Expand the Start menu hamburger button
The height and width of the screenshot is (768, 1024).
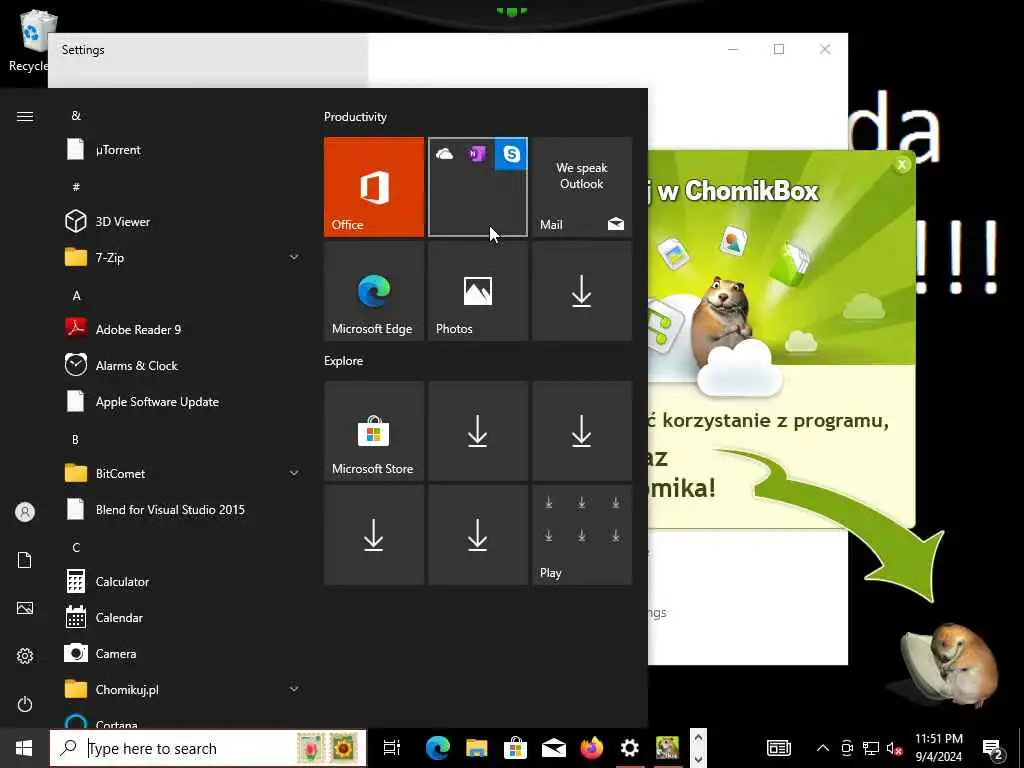pyautogui.click(x=25, y=116)
